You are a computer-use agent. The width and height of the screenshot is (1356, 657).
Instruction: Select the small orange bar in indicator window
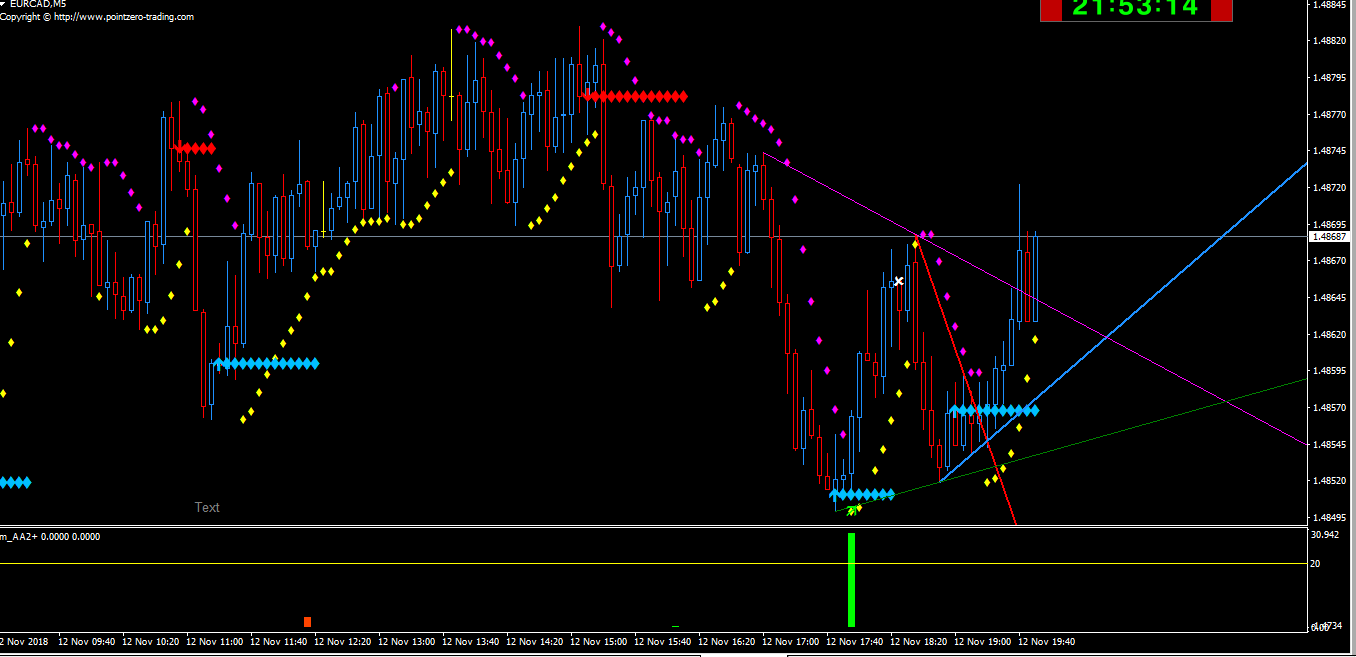point(308,622)
